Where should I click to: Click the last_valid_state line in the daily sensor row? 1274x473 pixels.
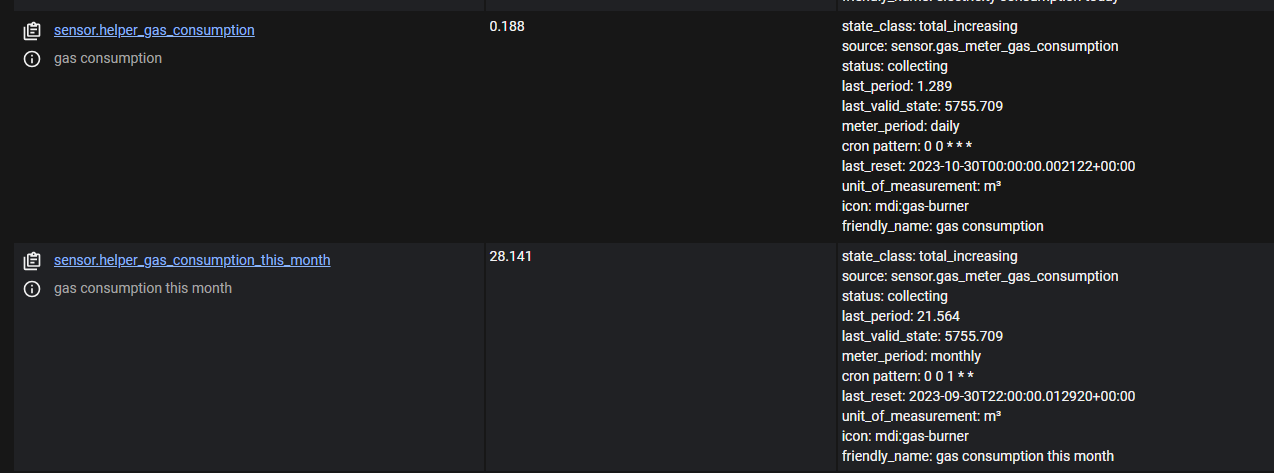(922, 106)
